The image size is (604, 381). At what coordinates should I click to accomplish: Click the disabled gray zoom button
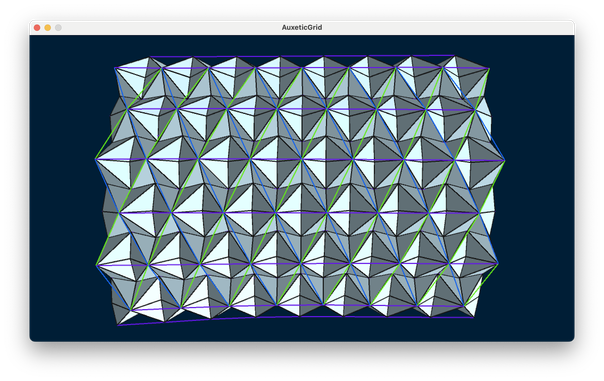click(58, 28)
